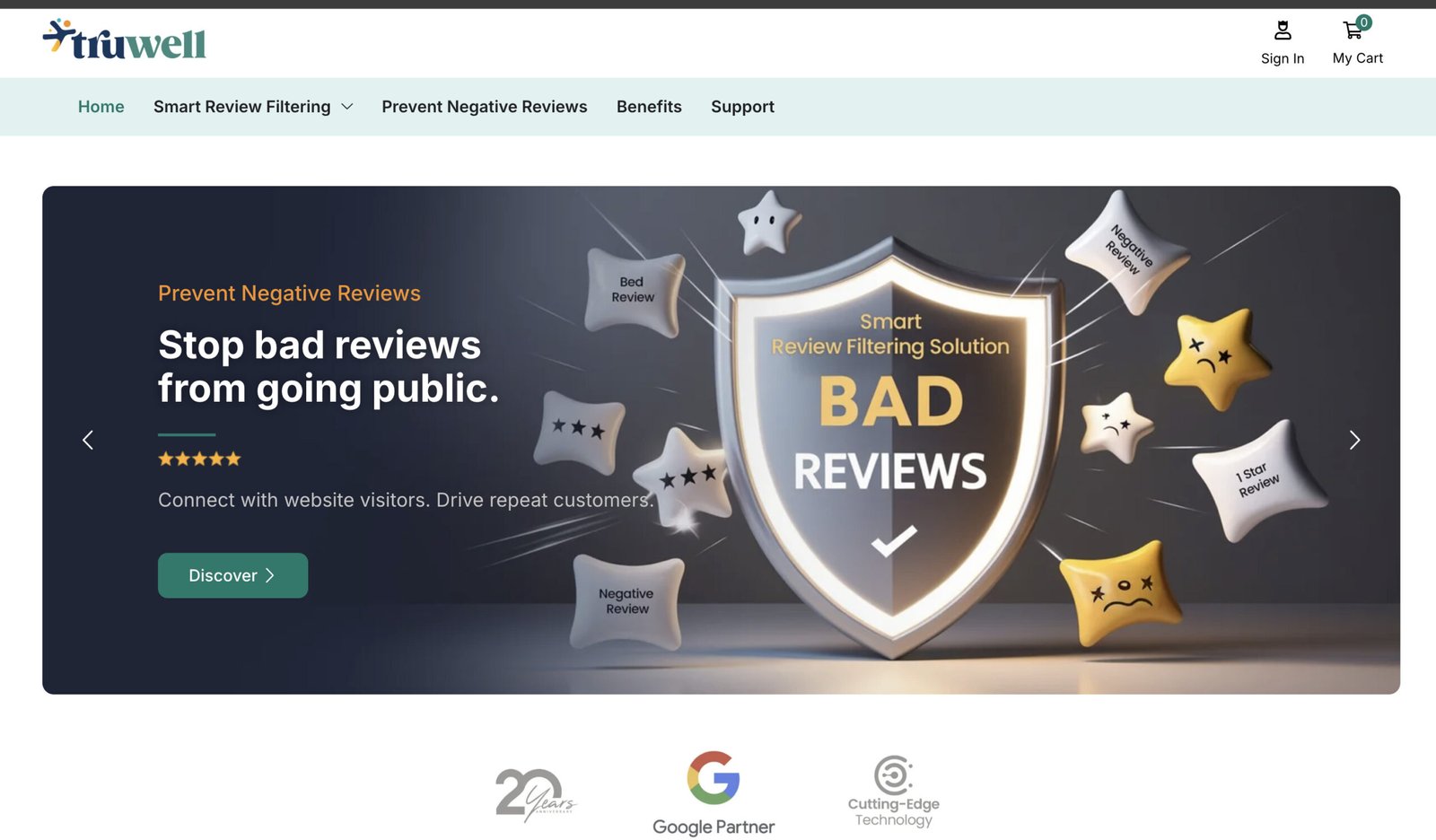Open the My Cart shopping cart icon
Viewport: 1436px width, 840px height.
click(x=1353, y=31)
